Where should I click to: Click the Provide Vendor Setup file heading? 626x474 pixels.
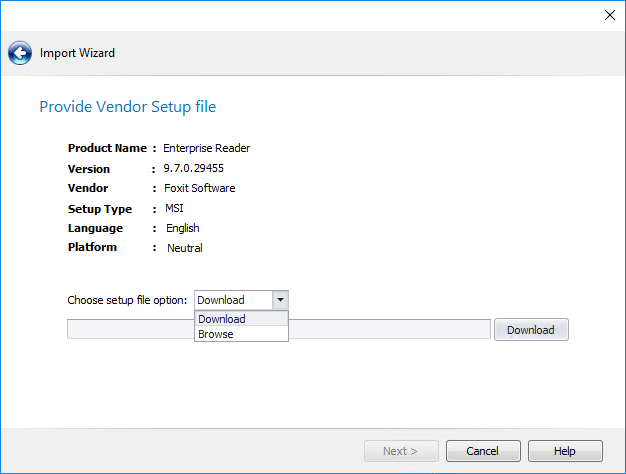pos(127,106)
